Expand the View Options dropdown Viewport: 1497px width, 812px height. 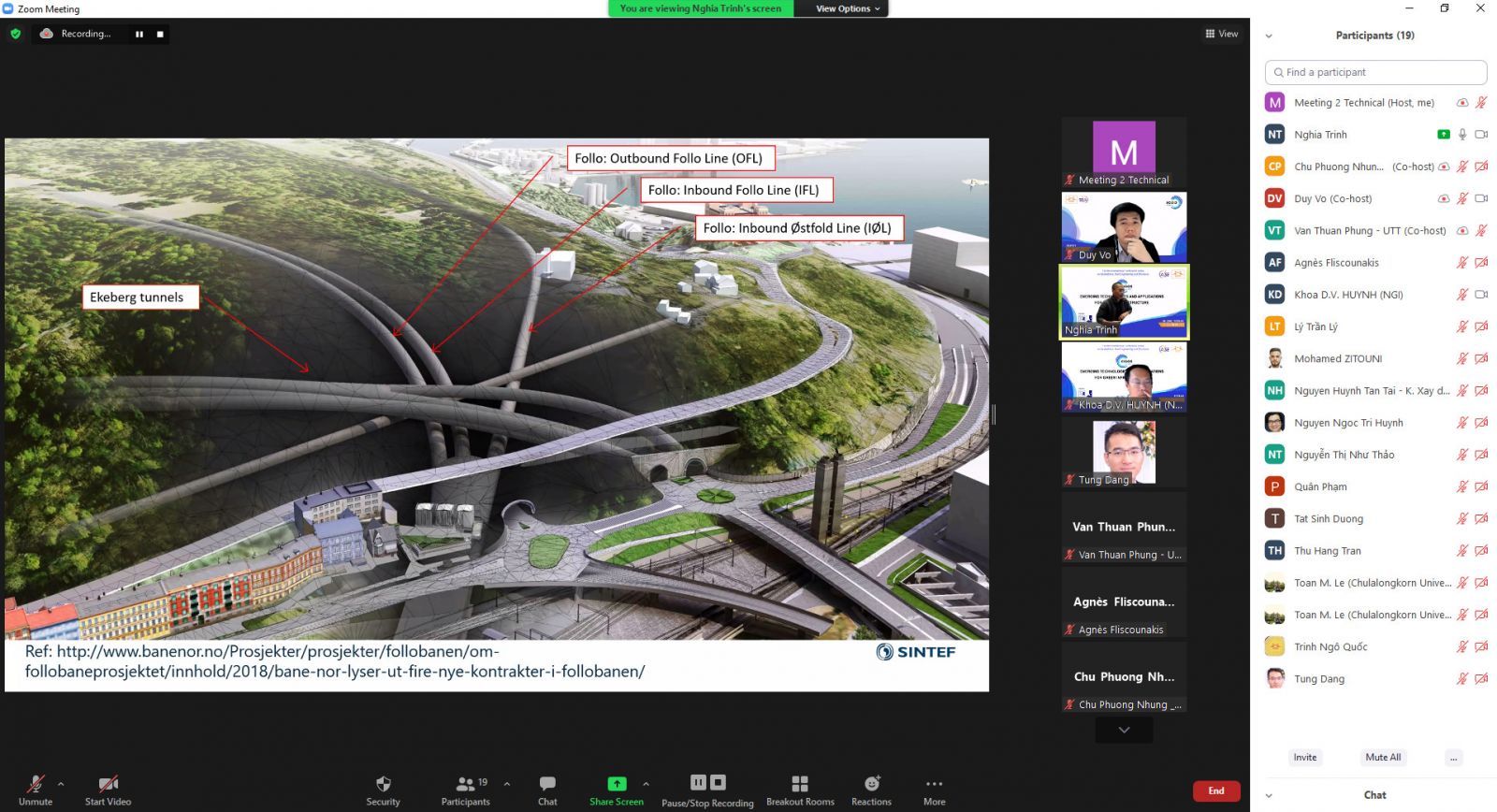point(847,8)
